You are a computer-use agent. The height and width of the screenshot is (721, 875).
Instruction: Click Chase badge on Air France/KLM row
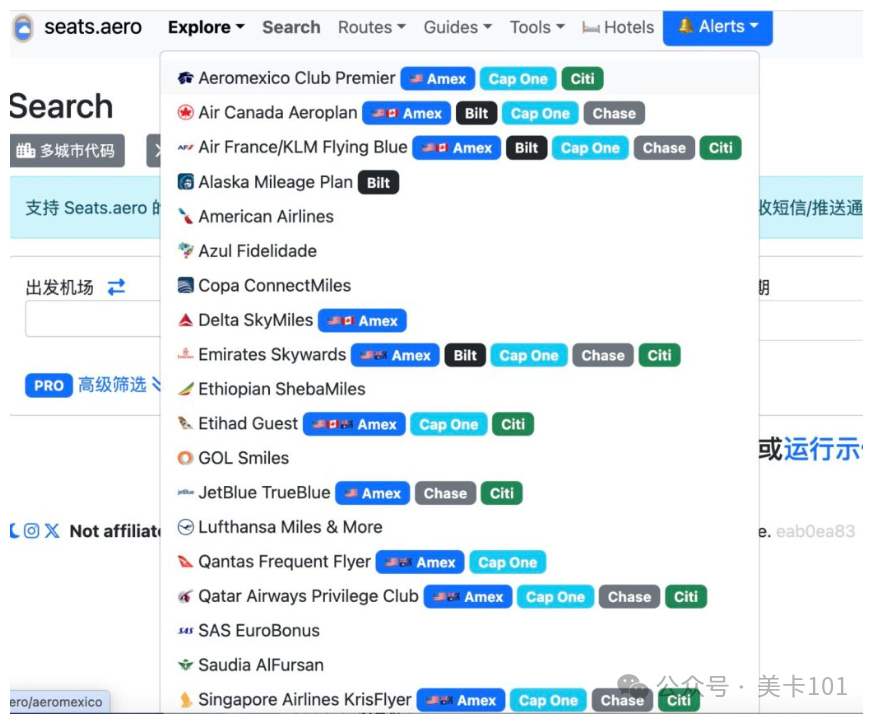point(664,148)
